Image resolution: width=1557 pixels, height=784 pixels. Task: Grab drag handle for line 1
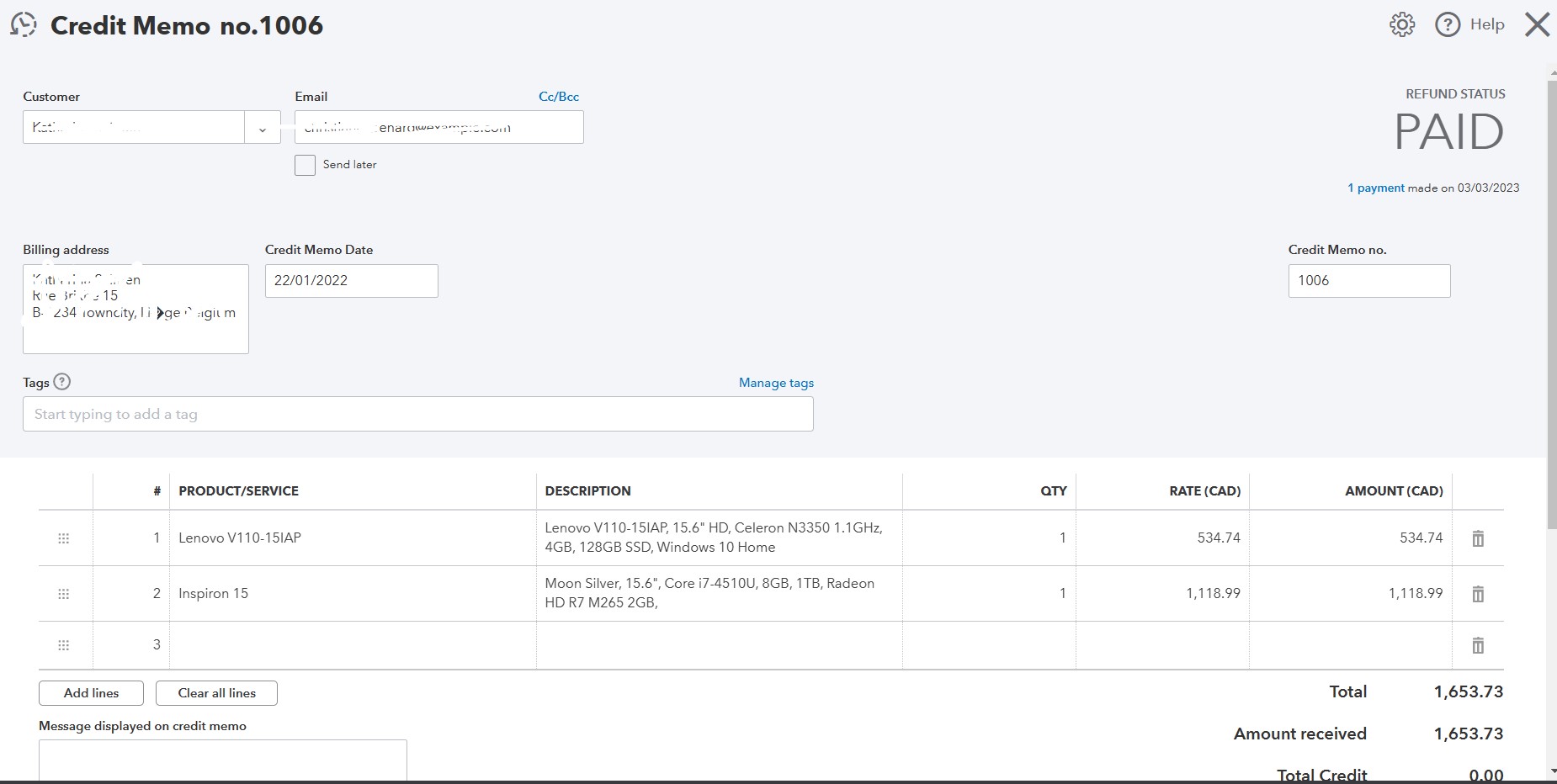(x=63, y=538)
